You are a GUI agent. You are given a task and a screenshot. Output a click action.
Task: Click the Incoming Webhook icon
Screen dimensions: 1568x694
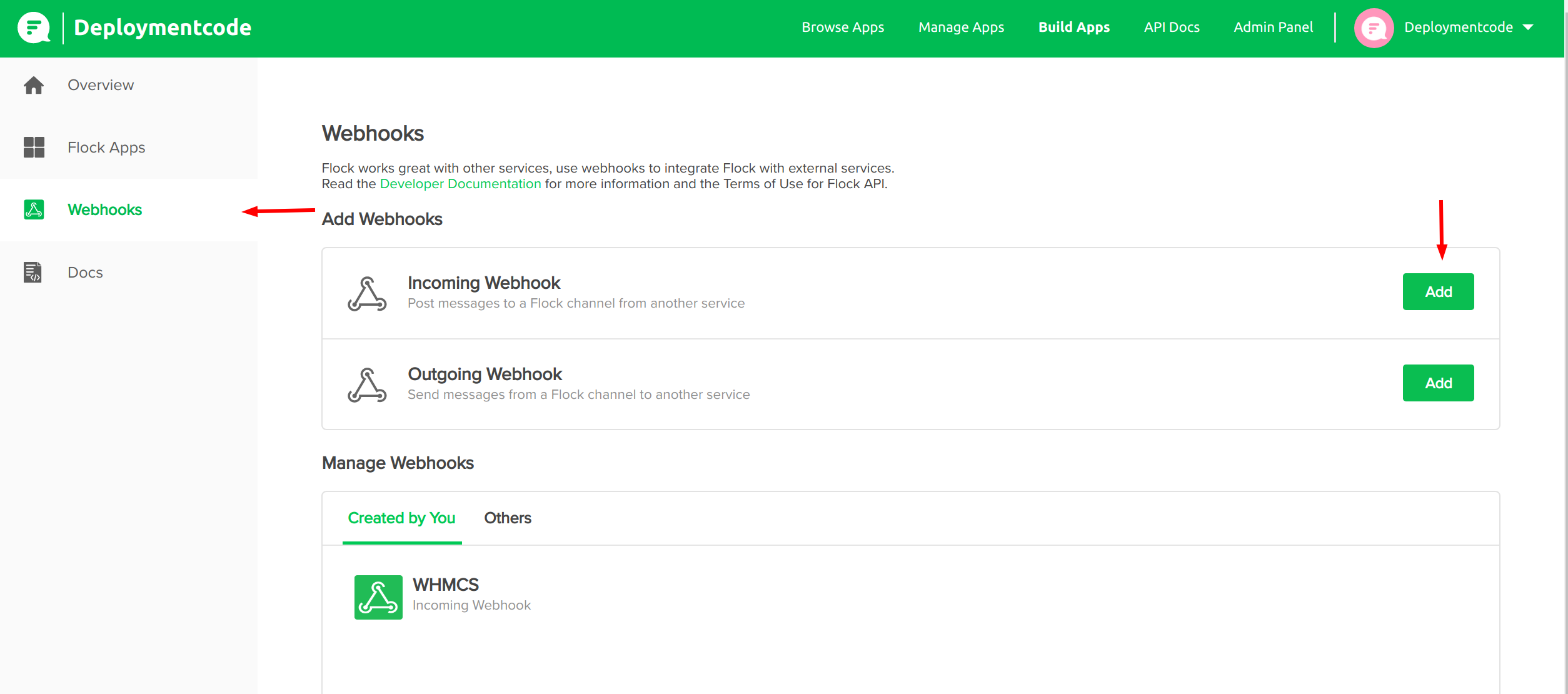click(x=367, y=294)
